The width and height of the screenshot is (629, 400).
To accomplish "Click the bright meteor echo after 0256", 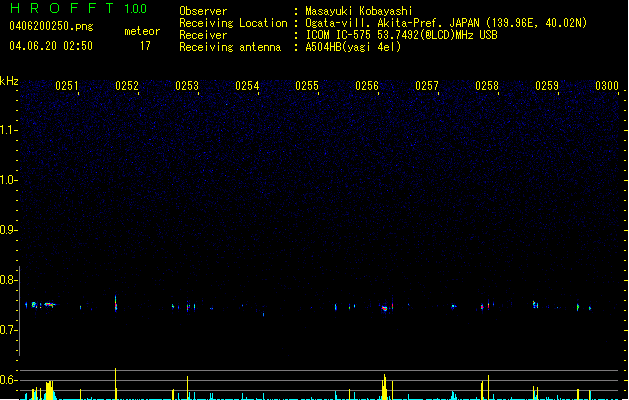I will coord(385,308).
